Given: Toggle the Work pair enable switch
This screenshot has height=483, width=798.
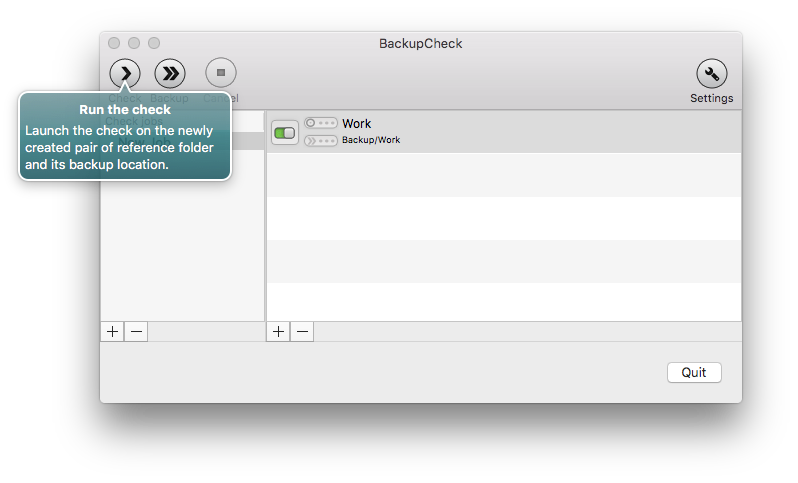Looking at the screenshot, I should click(x=284, y=133).
